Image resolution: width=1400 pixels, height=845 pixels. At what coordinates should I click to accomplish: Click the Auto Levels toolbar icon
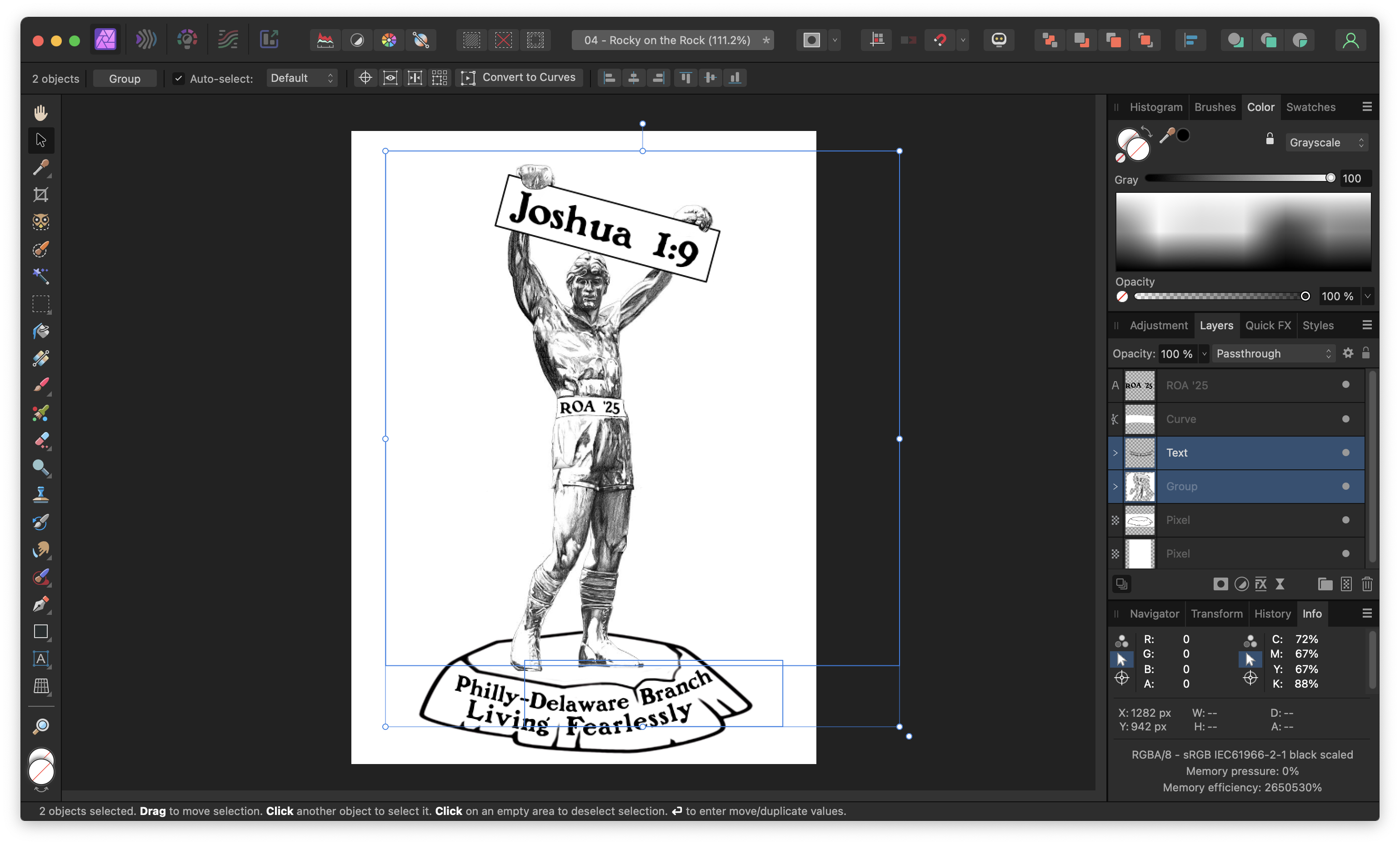[325, 40]
